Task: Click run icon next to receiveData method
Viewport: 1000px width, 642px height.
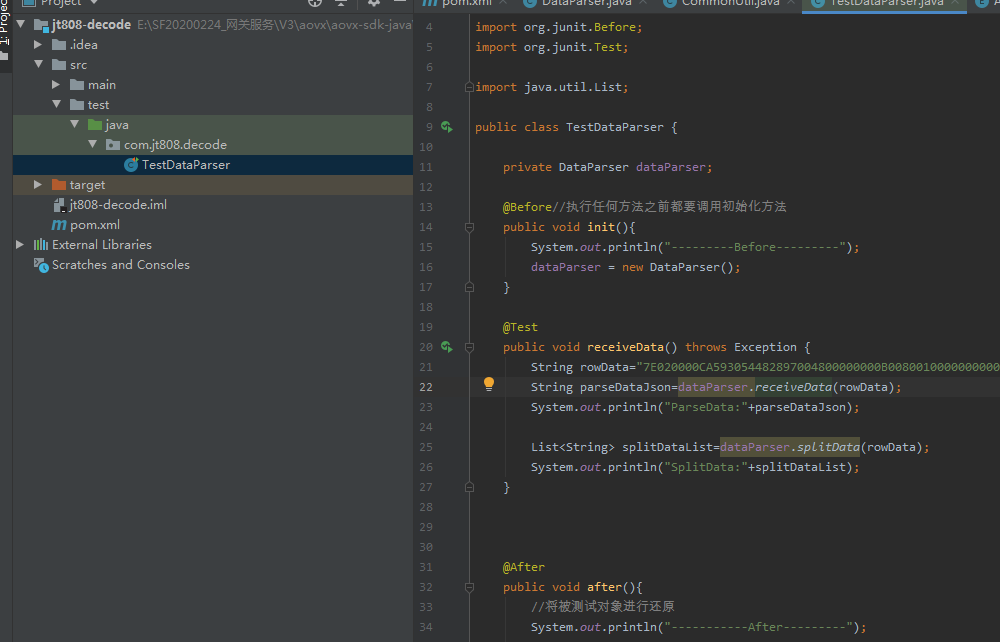Action: pyautogui.click(x=447, y=347)
